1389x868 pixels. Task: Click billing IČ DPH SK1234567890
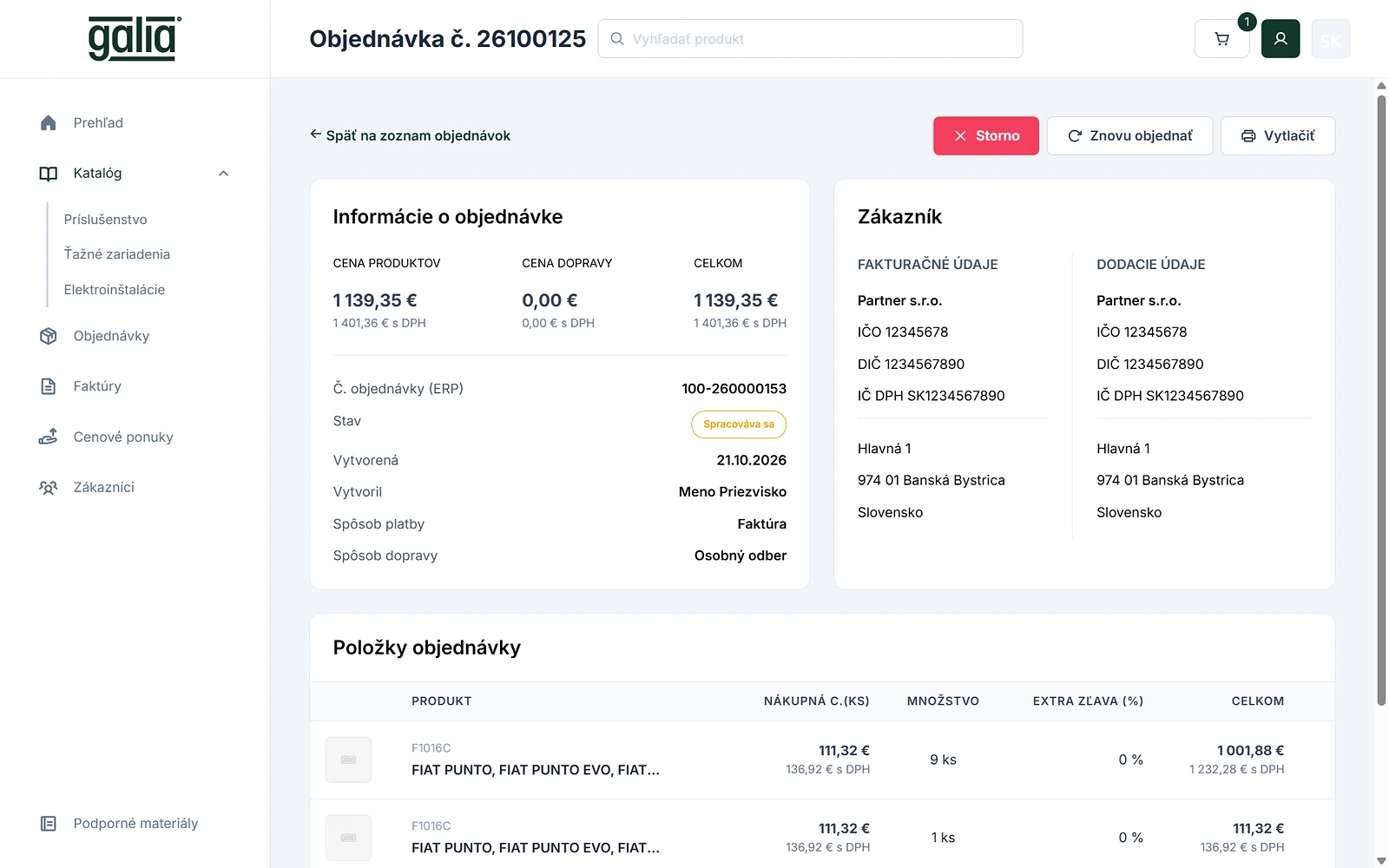931,396
